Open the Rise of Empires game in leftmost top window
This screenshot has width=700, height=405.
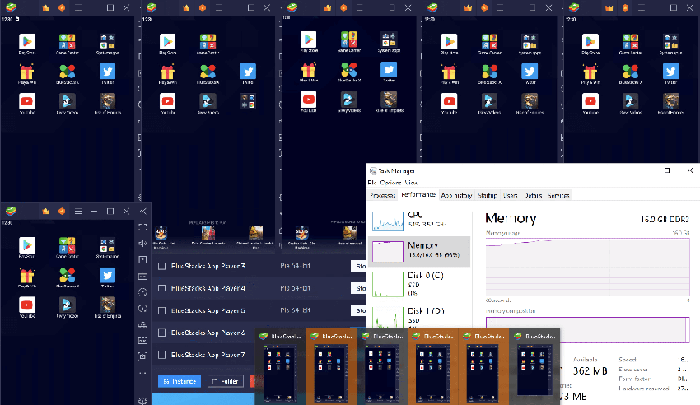tap(107, 101)
